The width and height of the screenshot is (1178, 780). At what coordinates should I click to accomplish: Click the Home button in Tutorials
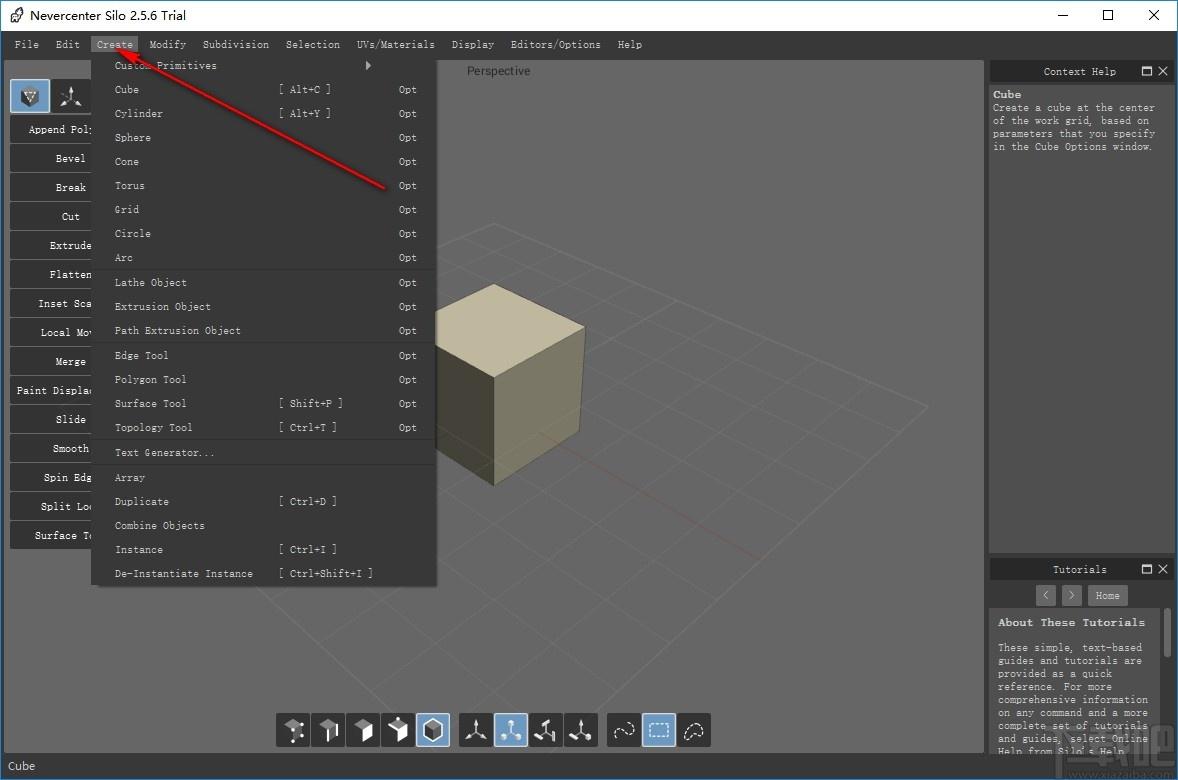click(x=1107, y=595)
